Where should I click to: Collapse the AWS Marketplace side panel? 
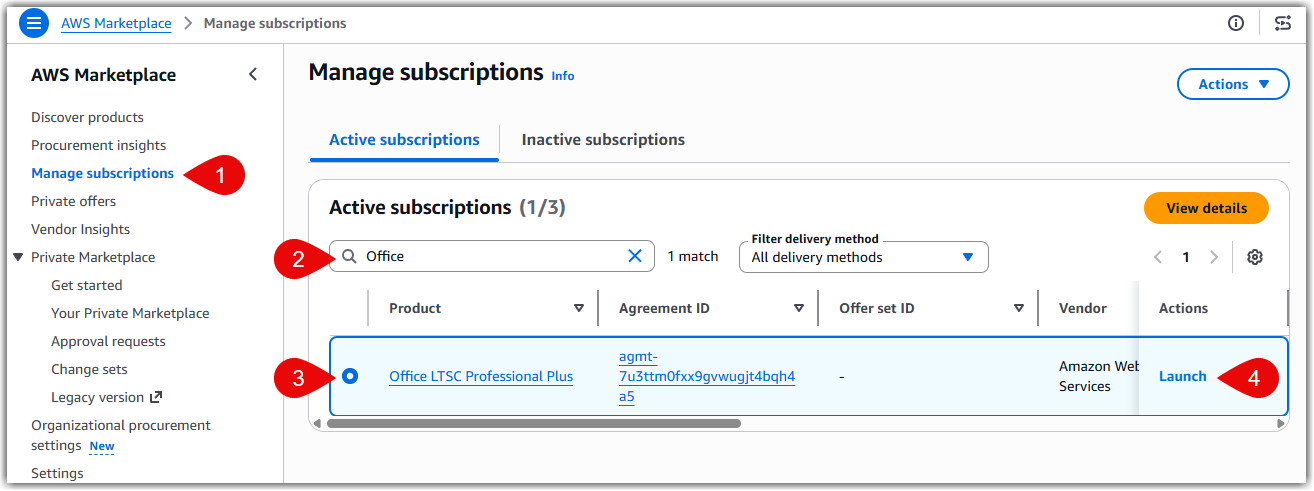[253, 74]
